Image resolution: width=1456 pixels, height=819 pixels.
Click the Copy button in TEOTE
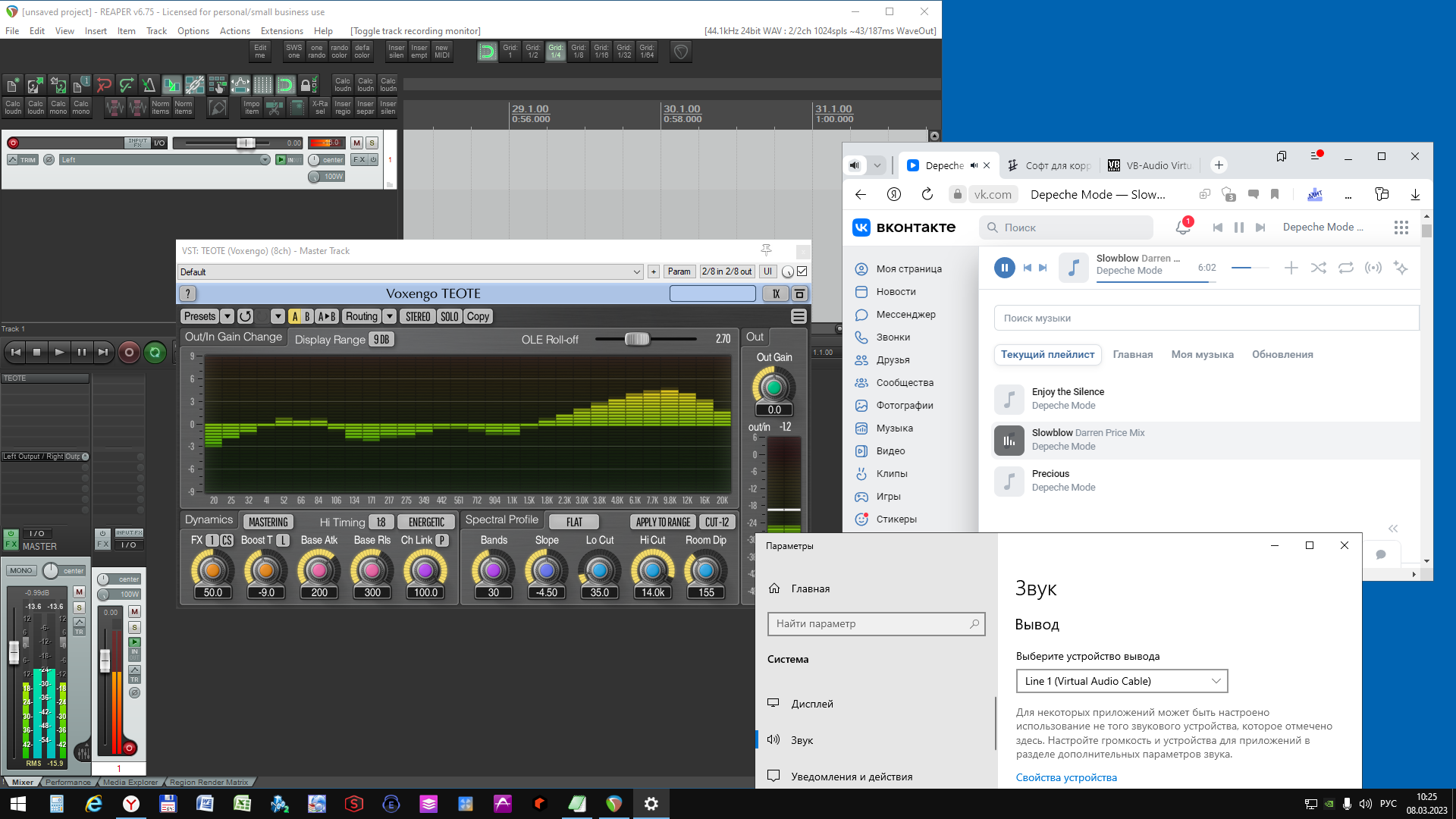click(x=478, y=316)
